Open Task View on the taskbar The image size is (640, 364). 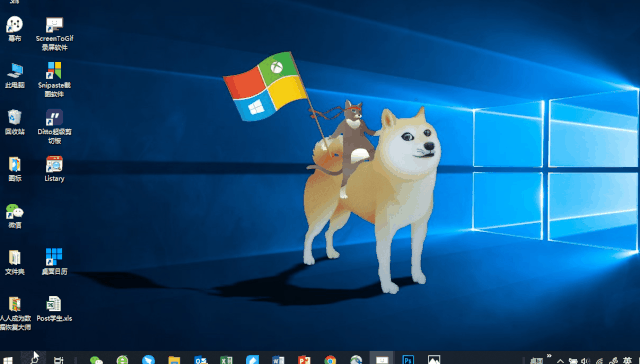point(59,360)
